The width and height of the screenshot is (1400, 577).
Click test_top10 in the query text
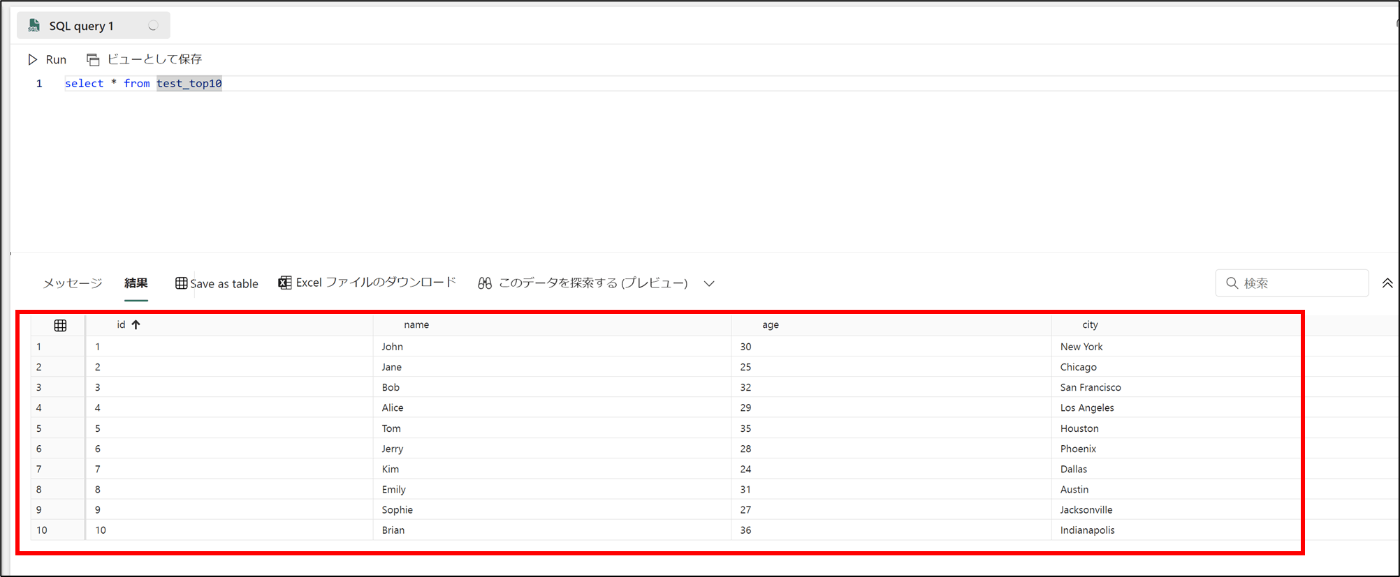[189, 84]
